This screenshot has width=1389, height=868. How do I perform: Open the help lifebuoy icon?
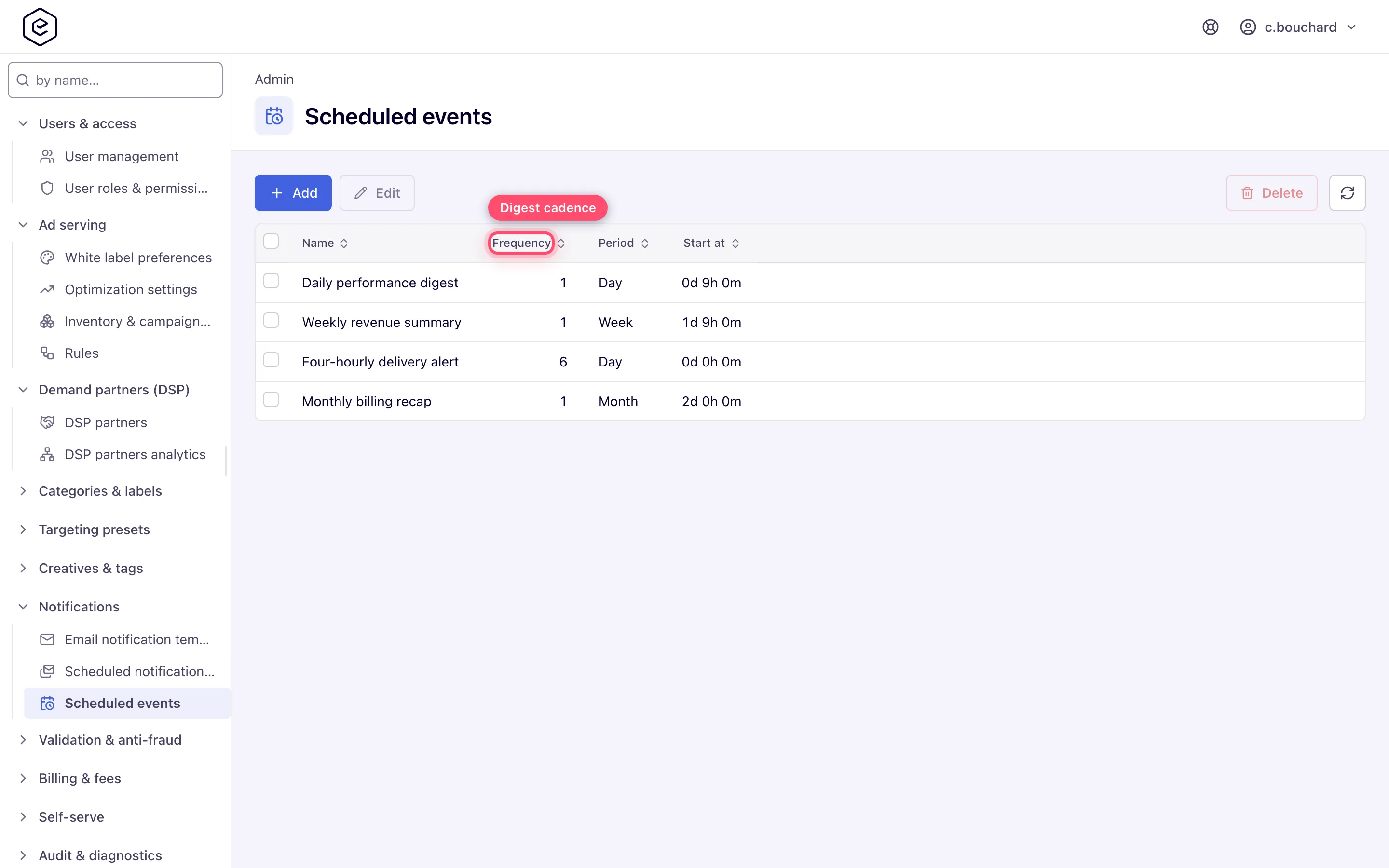(1210, 27)
